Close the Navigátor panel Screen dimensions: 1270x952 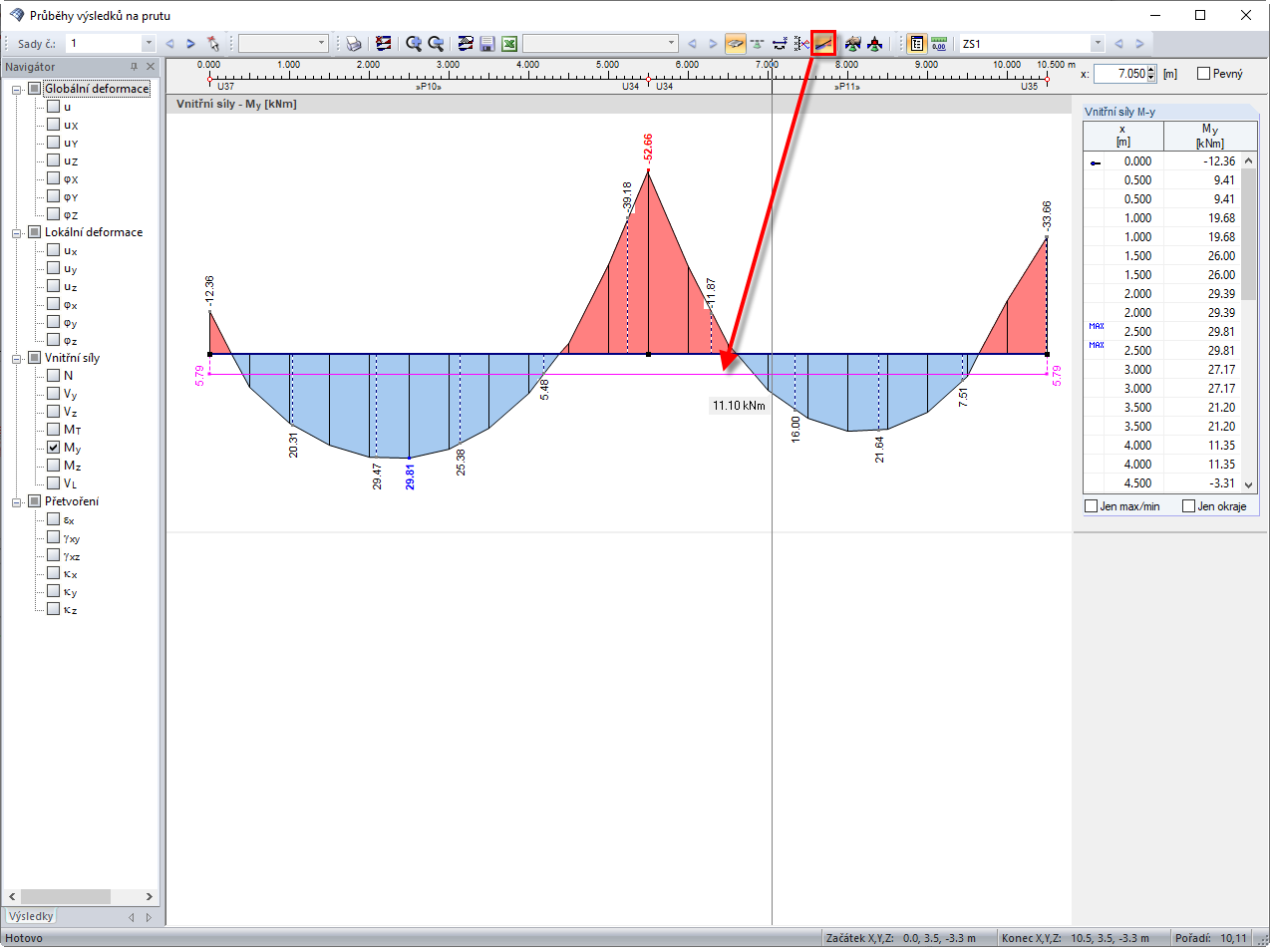click(151, 67)
